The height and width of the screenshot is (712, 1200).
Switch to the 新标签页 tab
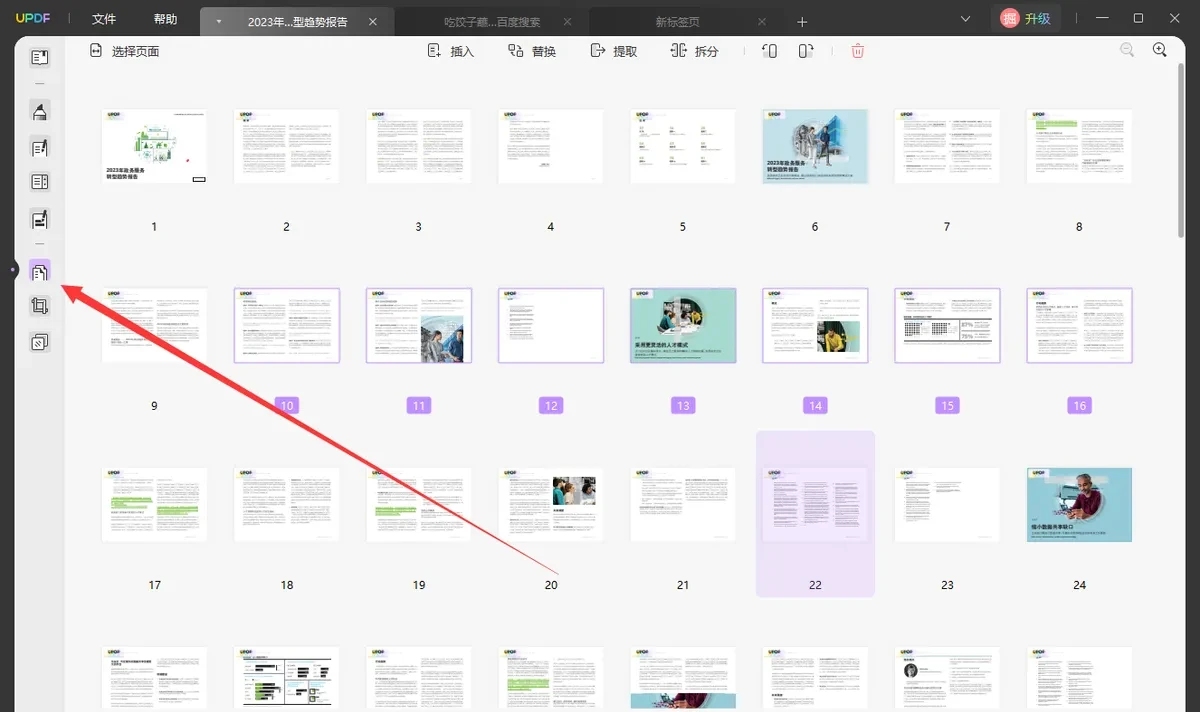pos(678,21)
